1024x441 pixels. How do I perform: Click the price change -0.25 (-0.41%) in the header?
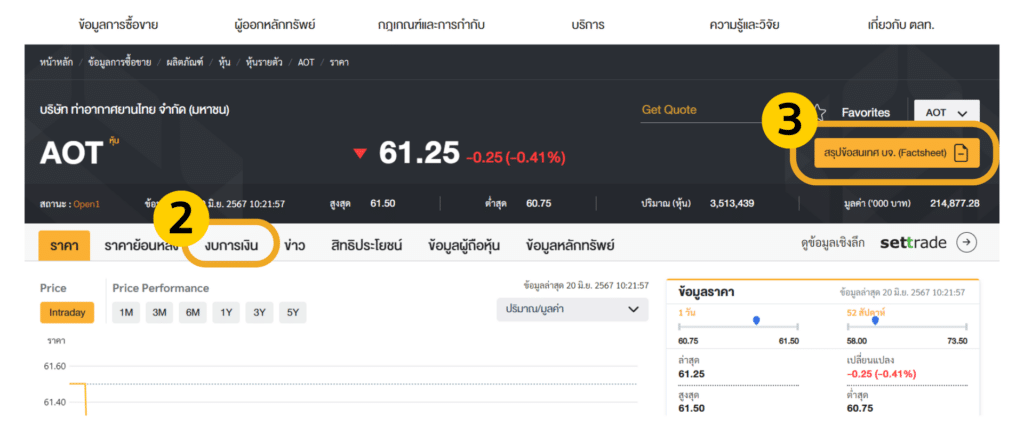click(x=516, y=157)
